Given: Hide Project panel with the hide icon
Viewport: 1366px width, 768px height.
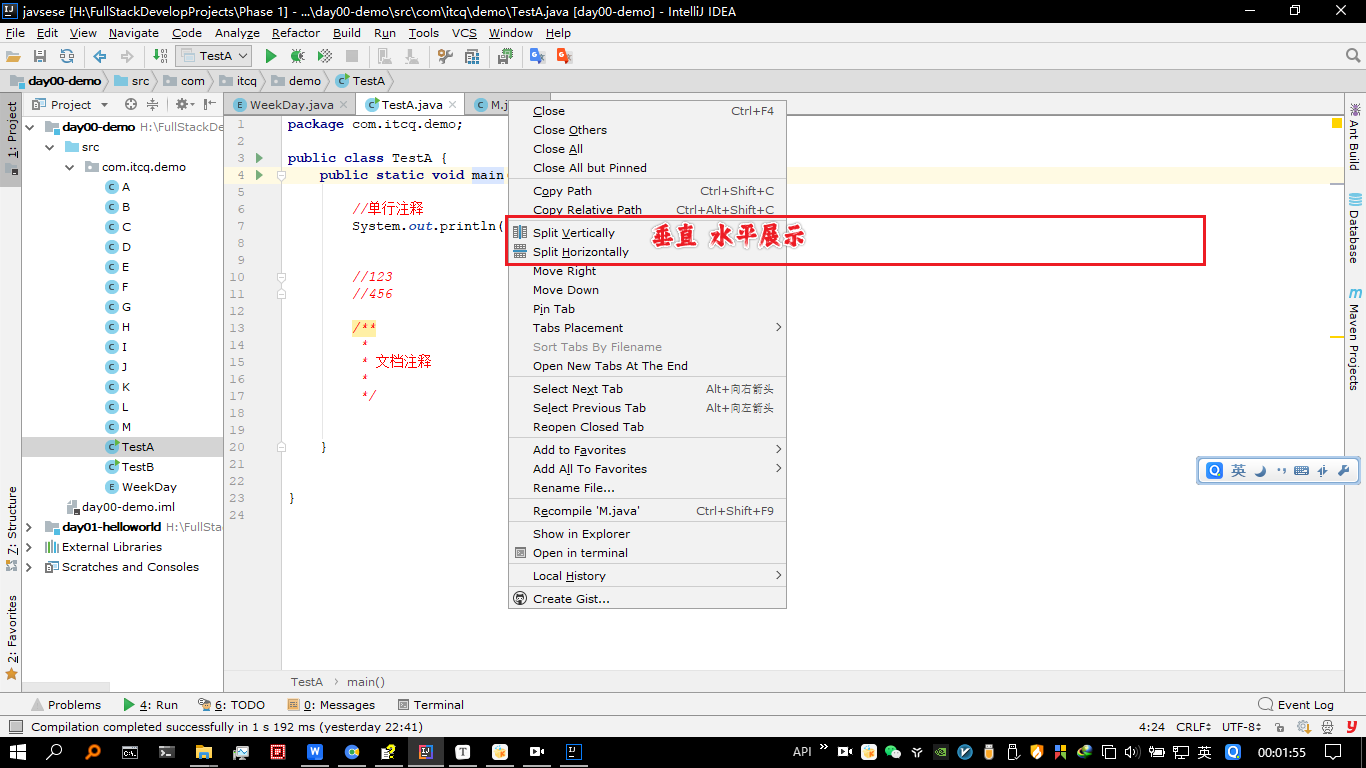Looking at the screenshot, I should [x=210, y=104].
